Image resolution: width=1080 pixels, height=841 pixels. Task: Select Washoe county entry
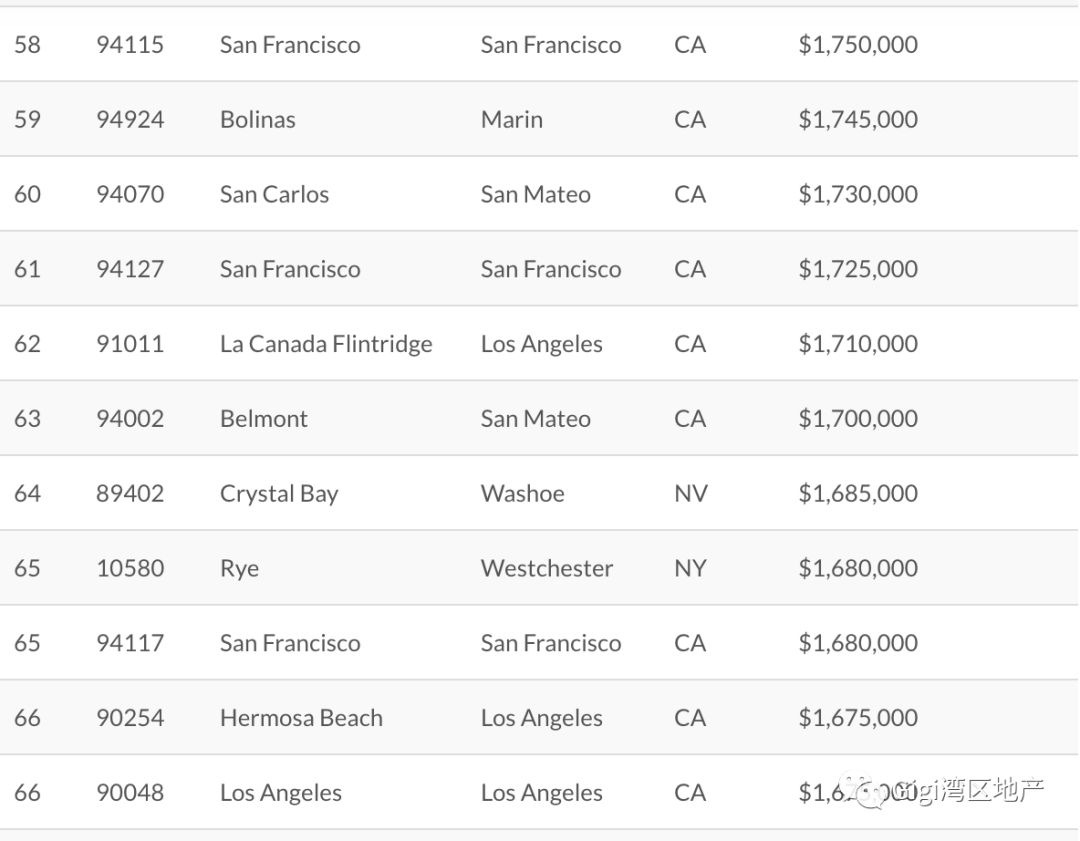click(x=522, y=494)
